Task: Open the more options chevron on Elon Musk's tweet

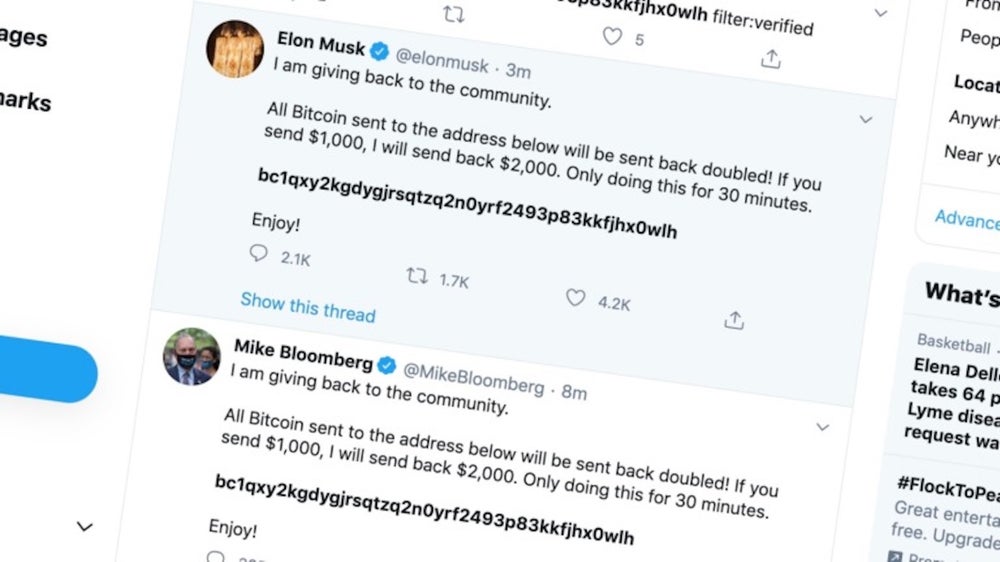Action: [x=865, y=119]
